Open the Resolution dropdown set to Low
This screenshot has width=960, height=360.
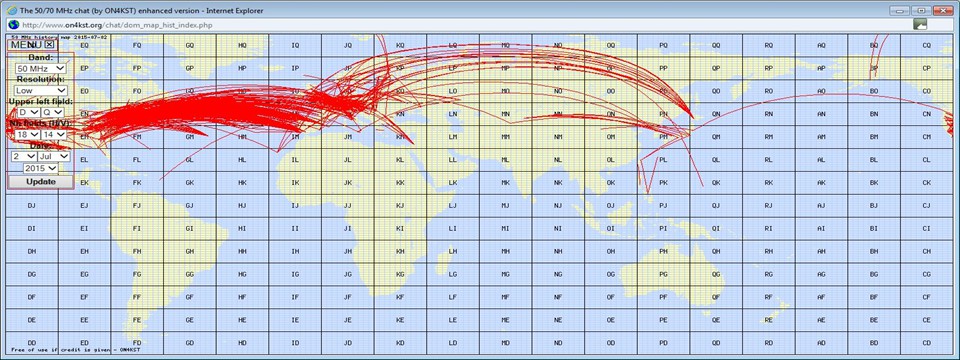click(41, 91)
